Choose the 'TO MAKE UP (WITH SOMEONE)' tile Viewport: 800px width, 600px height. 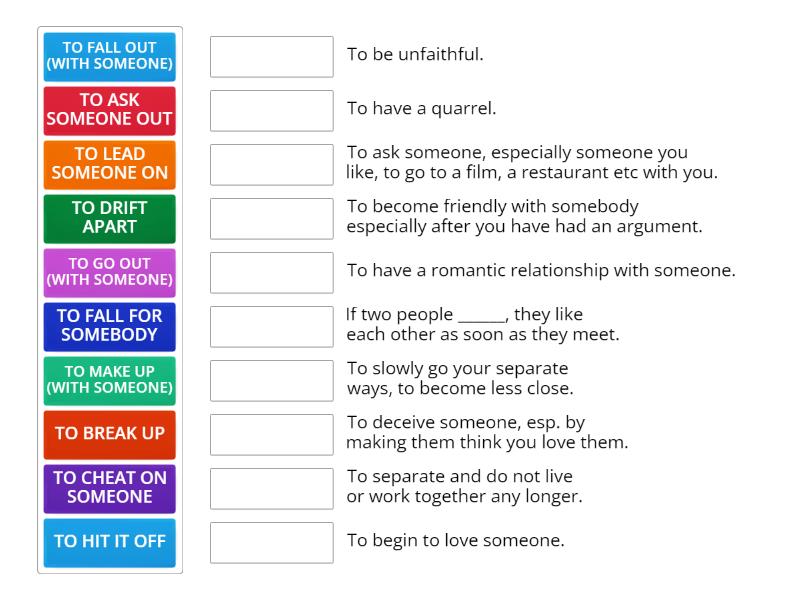[x=109, y=380]
